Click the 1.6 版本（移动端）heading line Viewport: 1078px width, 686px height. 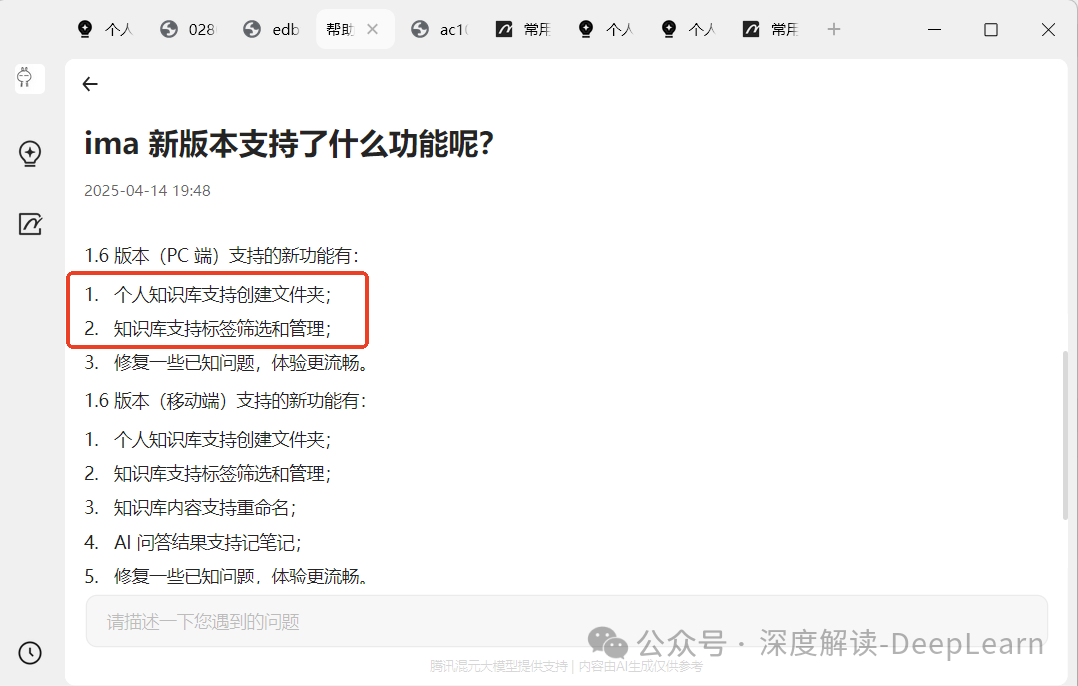(x=226, y=401)
